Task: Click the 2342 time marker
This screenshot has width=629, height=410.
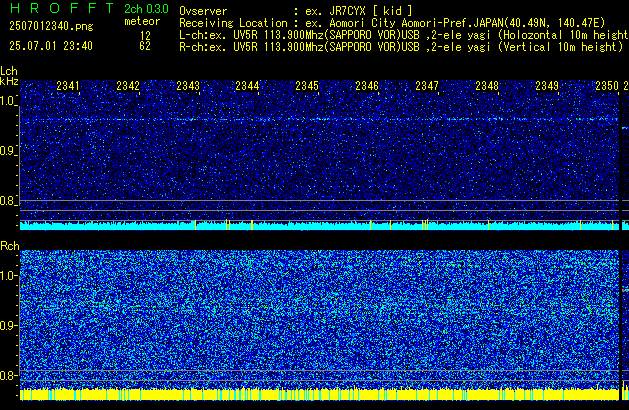Action: 128,86
